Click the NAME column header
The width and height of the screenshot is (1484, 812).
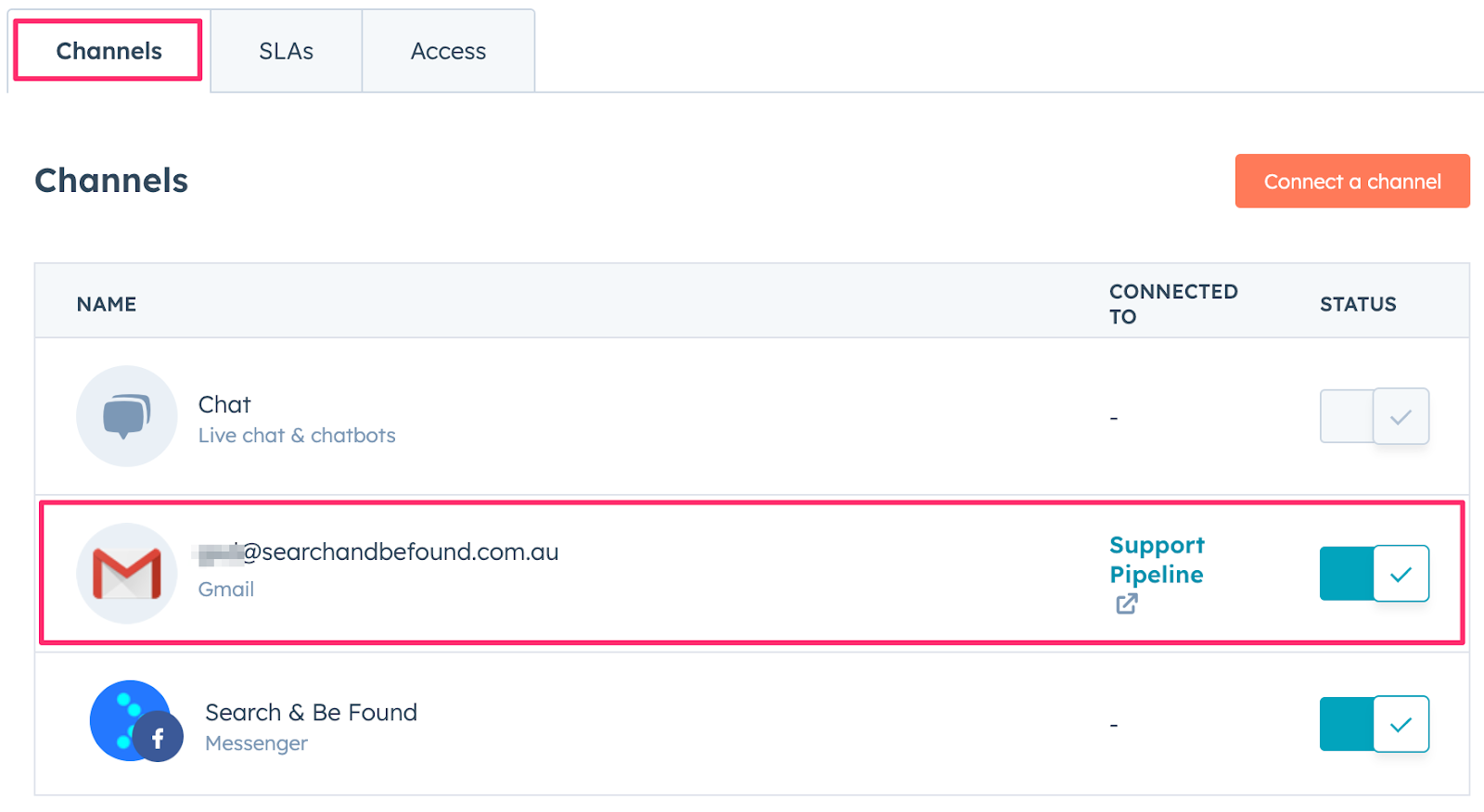[107, 304]
